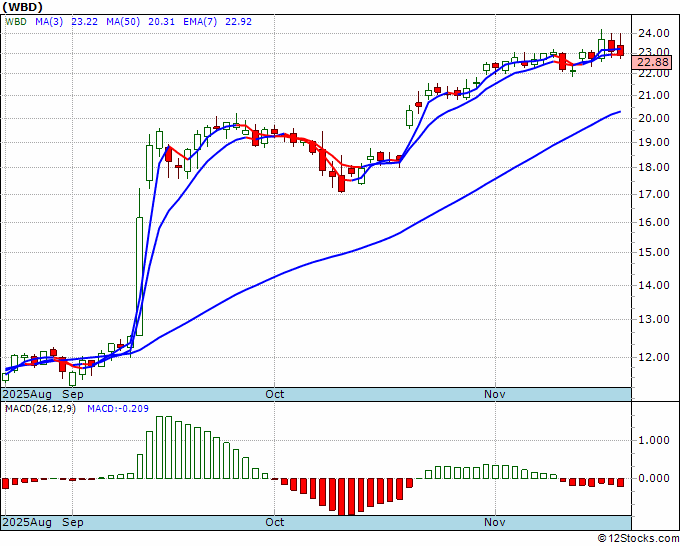Viewport: 680px width, 546px height.
Task: Click the 0.000 MACD axis label
Action: (x=653, y=478)
